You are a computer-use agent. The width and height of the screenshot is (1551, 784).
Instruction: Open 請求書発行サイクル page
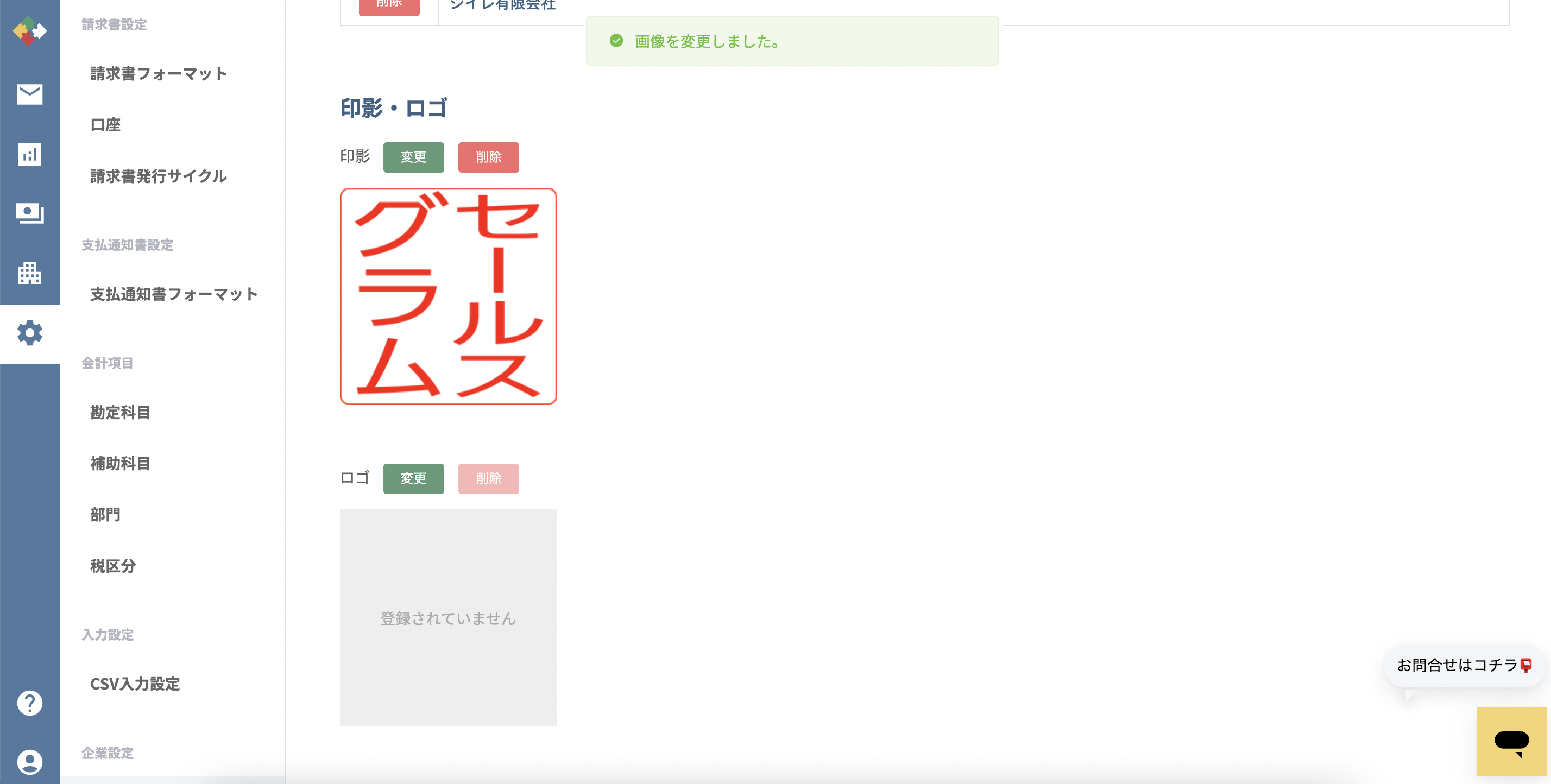coord(159,176)
